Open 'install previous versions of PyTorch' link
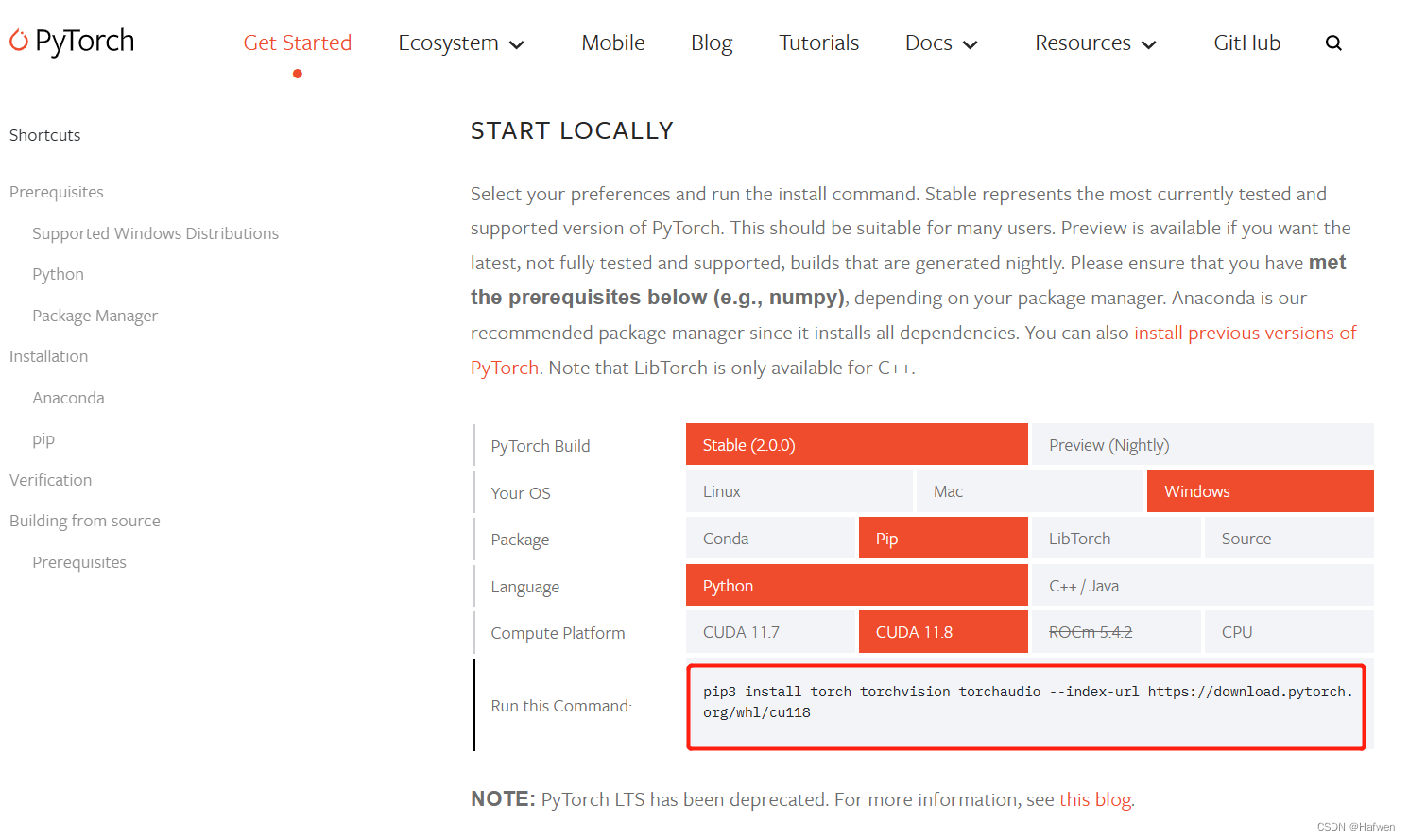 [x=1245, y=333]
